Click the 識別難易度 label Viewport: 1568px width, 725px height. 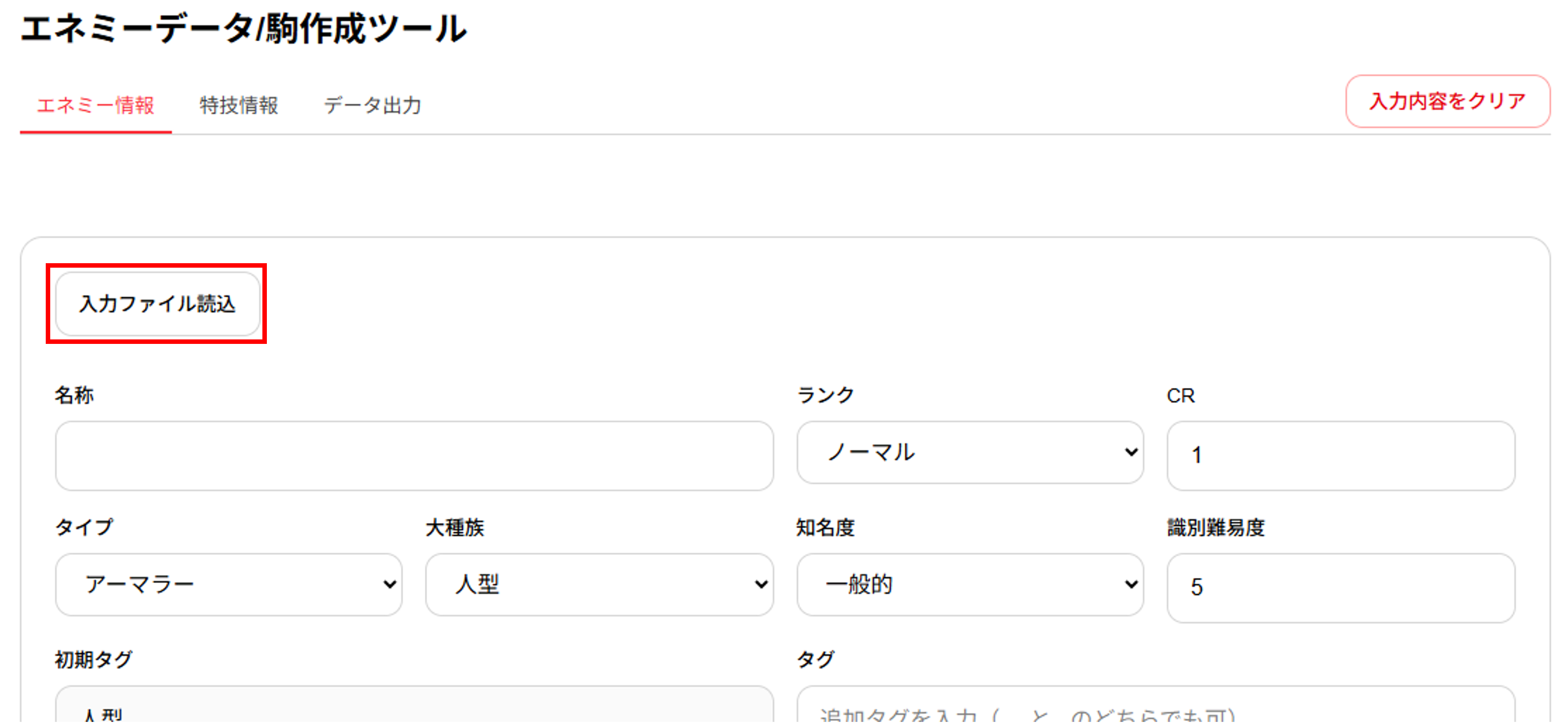tap(1215, 527)
